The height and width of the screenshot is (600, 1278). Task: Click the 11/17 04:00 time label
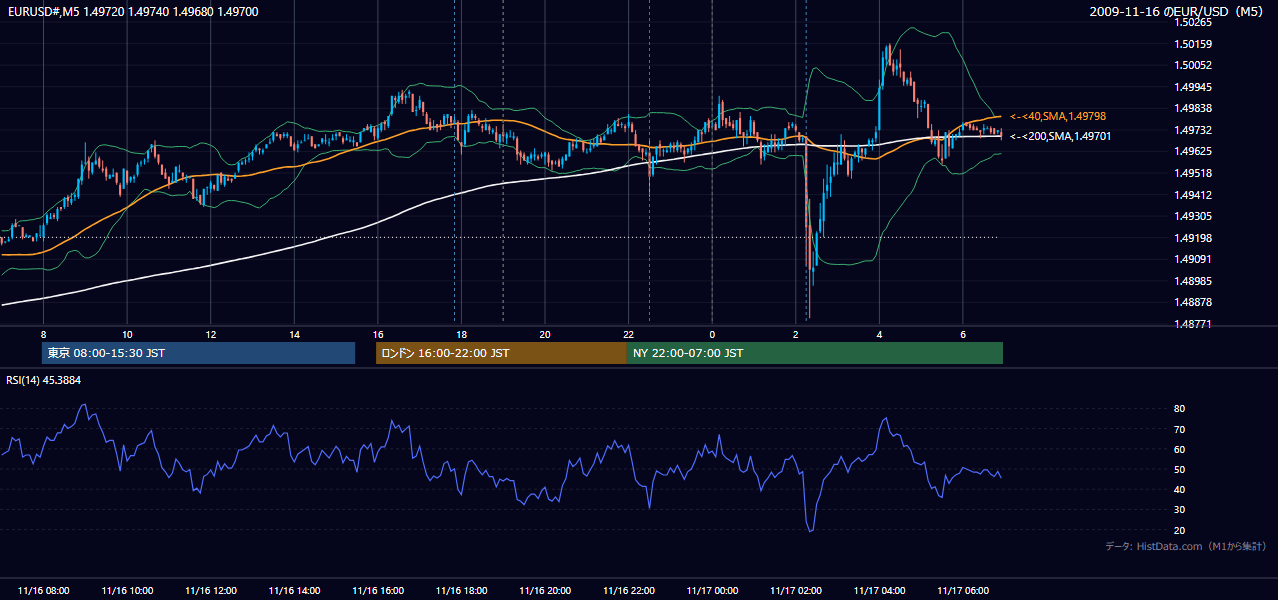pyautogui.click(x=879, y=591)
